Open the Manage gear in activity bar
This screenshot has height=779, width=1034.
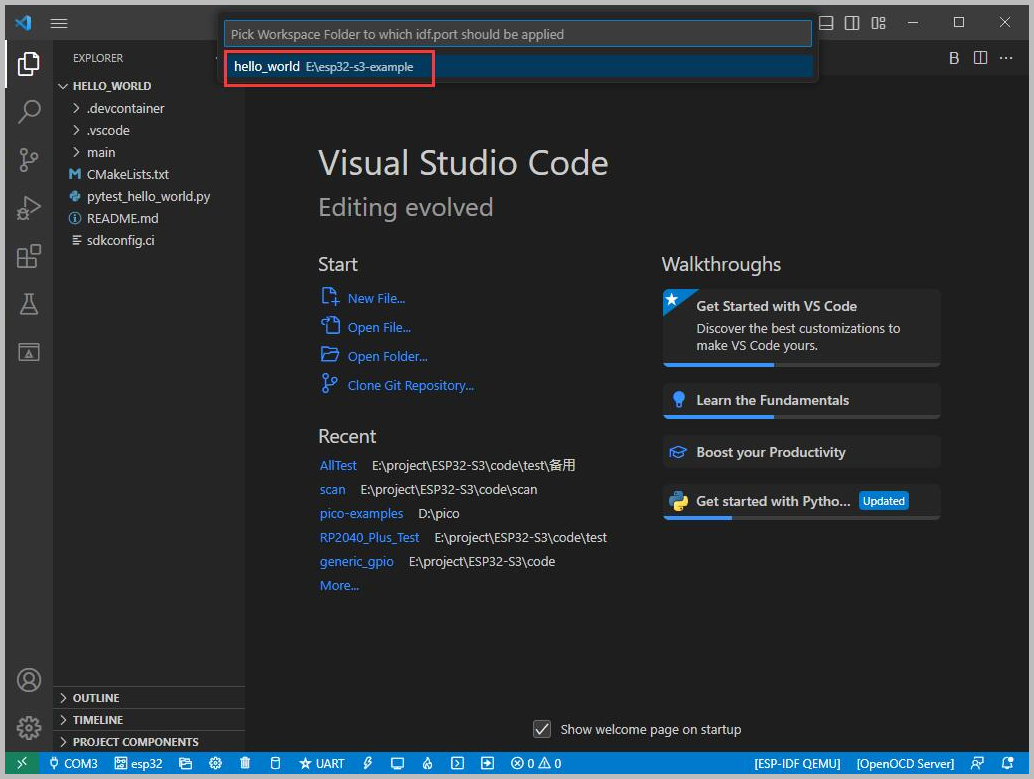29,727
